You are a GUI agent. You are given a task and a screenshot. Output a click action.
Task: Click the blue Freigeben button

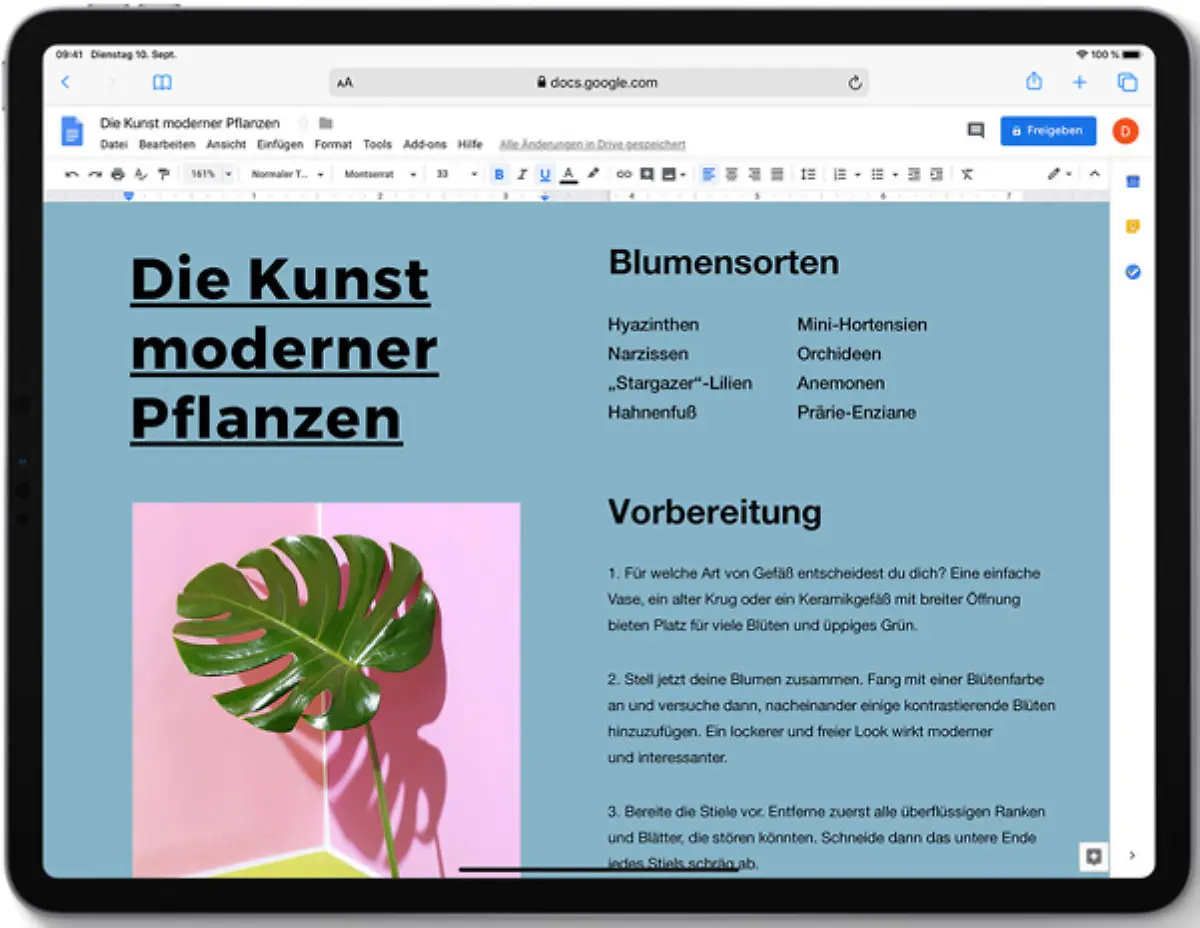tap(1047, 131)
